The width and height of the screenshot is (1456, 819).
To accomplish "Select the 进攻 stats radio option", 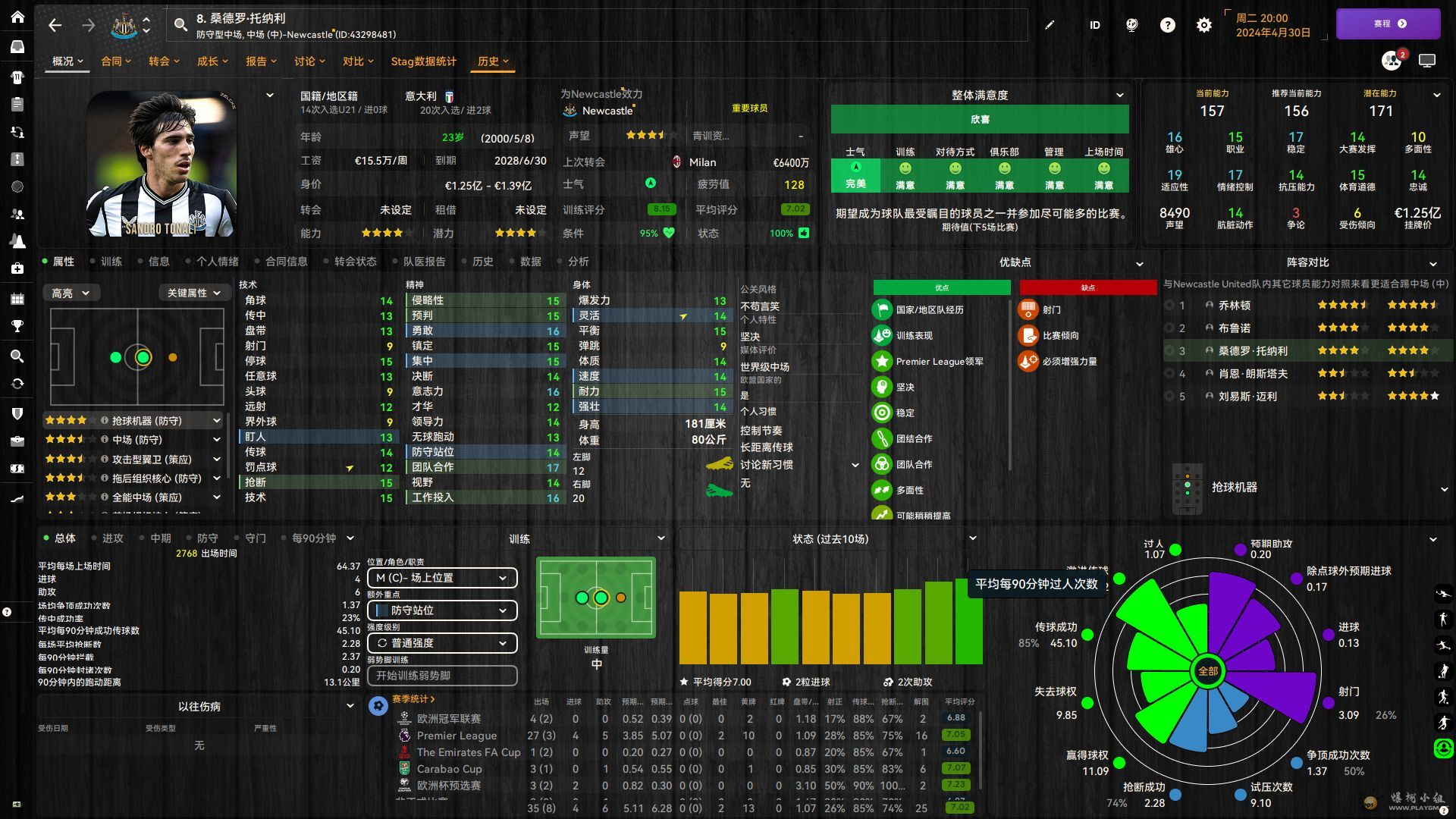I will point(107,538).
